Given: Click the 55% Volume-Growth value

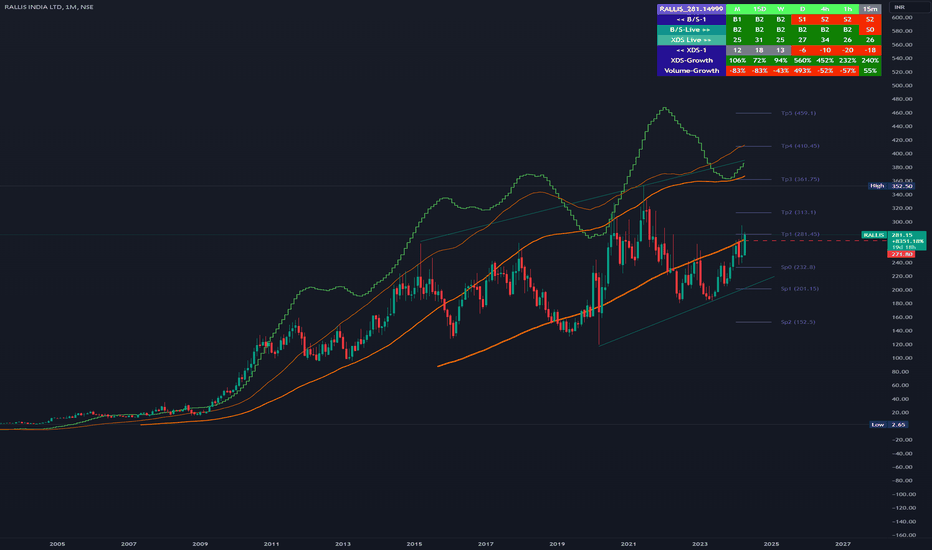Looking at the screenshot, I should [870, 71].
